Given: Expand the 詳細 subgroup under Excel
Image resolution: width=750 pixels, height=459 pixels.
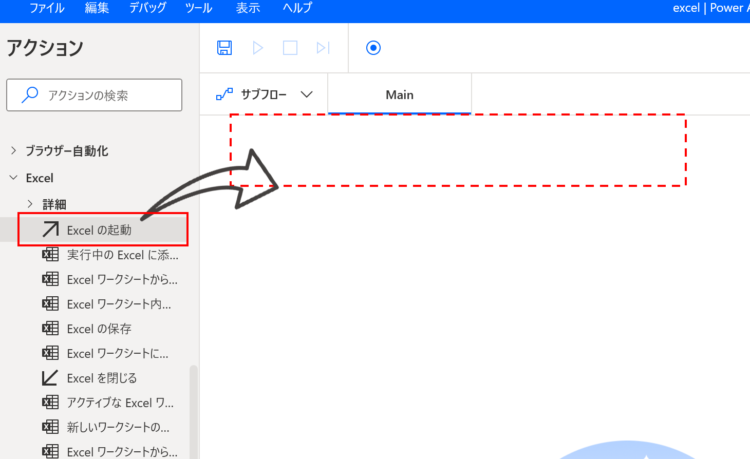Looking at the screenshot, I should point(30,204).
